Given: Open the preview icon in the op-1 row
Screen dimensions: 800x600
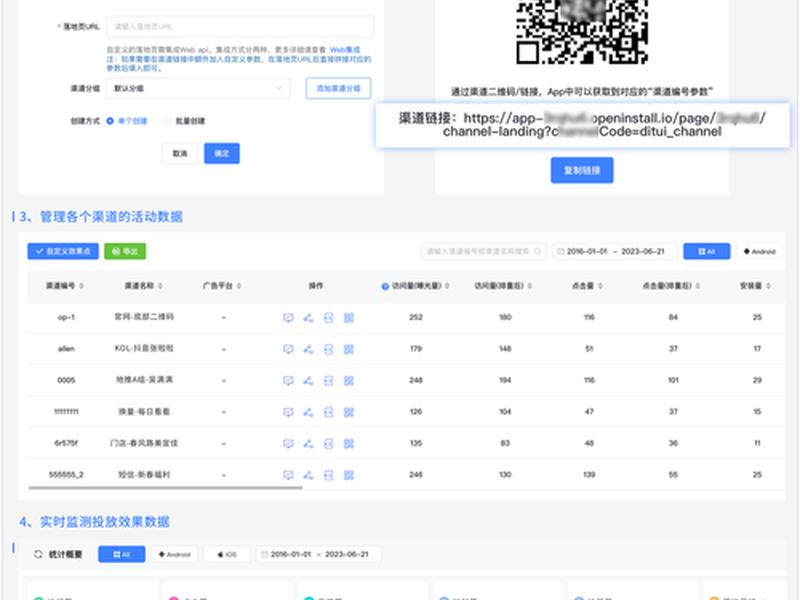Looking at the screenshot, I should coord(288,318).
